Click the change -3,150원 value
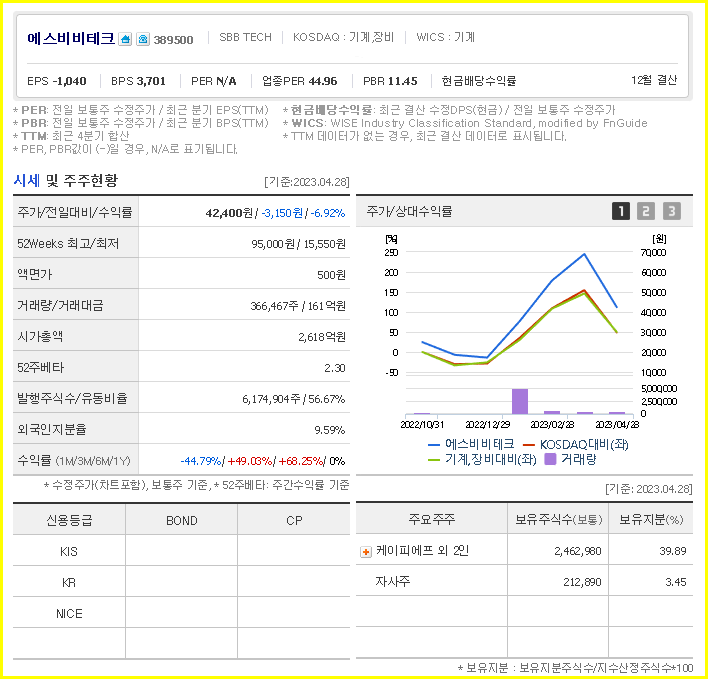 [x=282, y=213]
